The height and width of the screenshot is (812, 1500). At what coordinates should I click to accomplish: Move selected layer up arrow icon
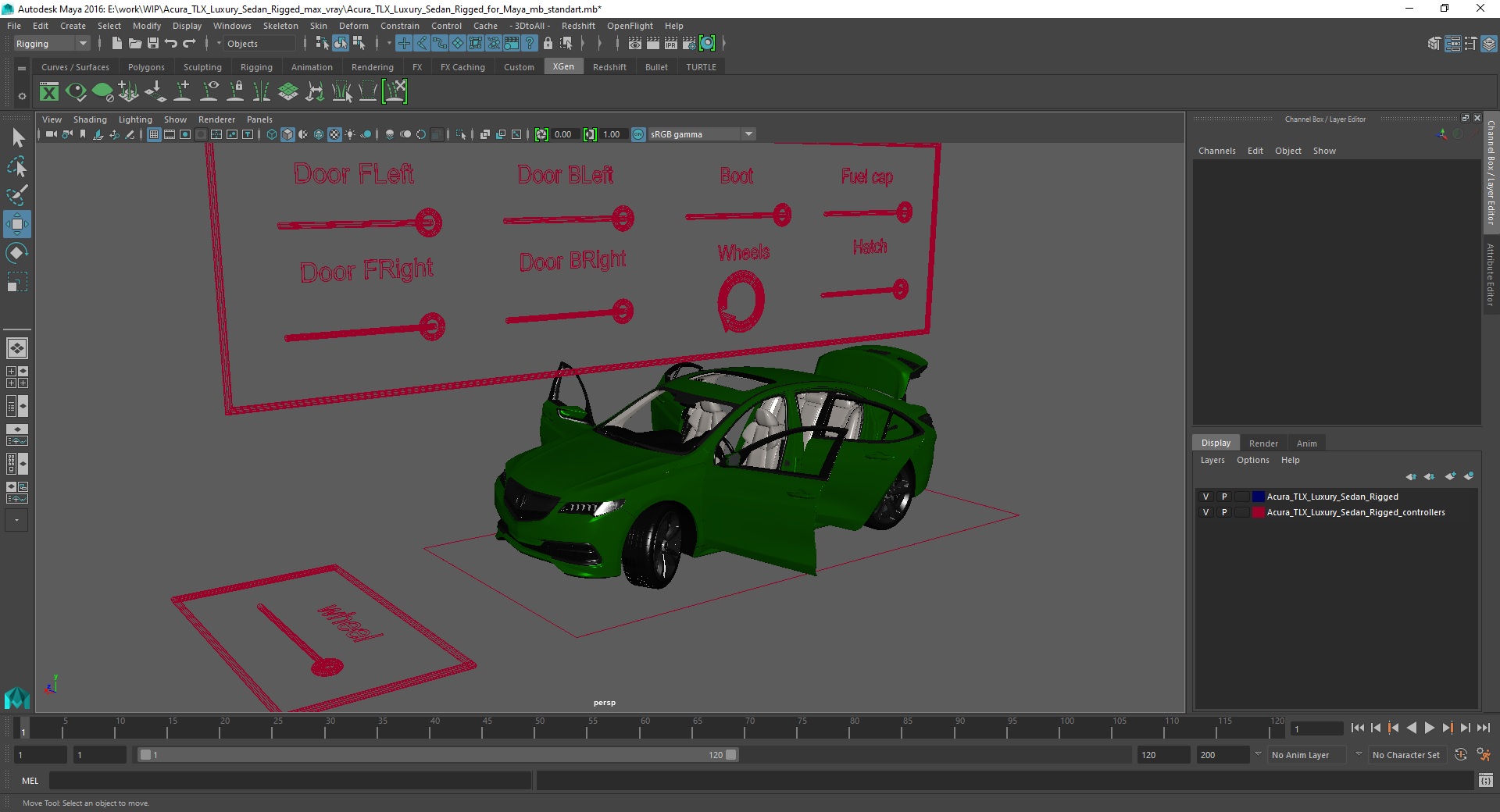(x=1411, y=476)
